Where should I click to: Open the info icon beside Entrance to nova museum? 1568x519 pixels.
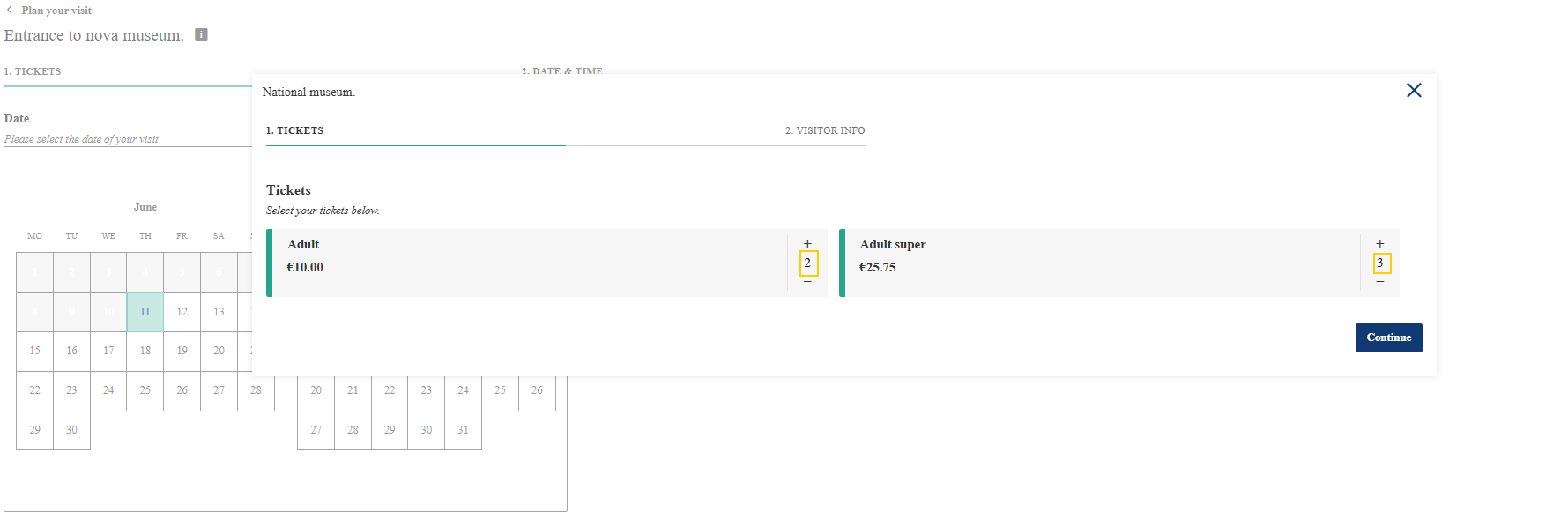(x=201, y=34)
